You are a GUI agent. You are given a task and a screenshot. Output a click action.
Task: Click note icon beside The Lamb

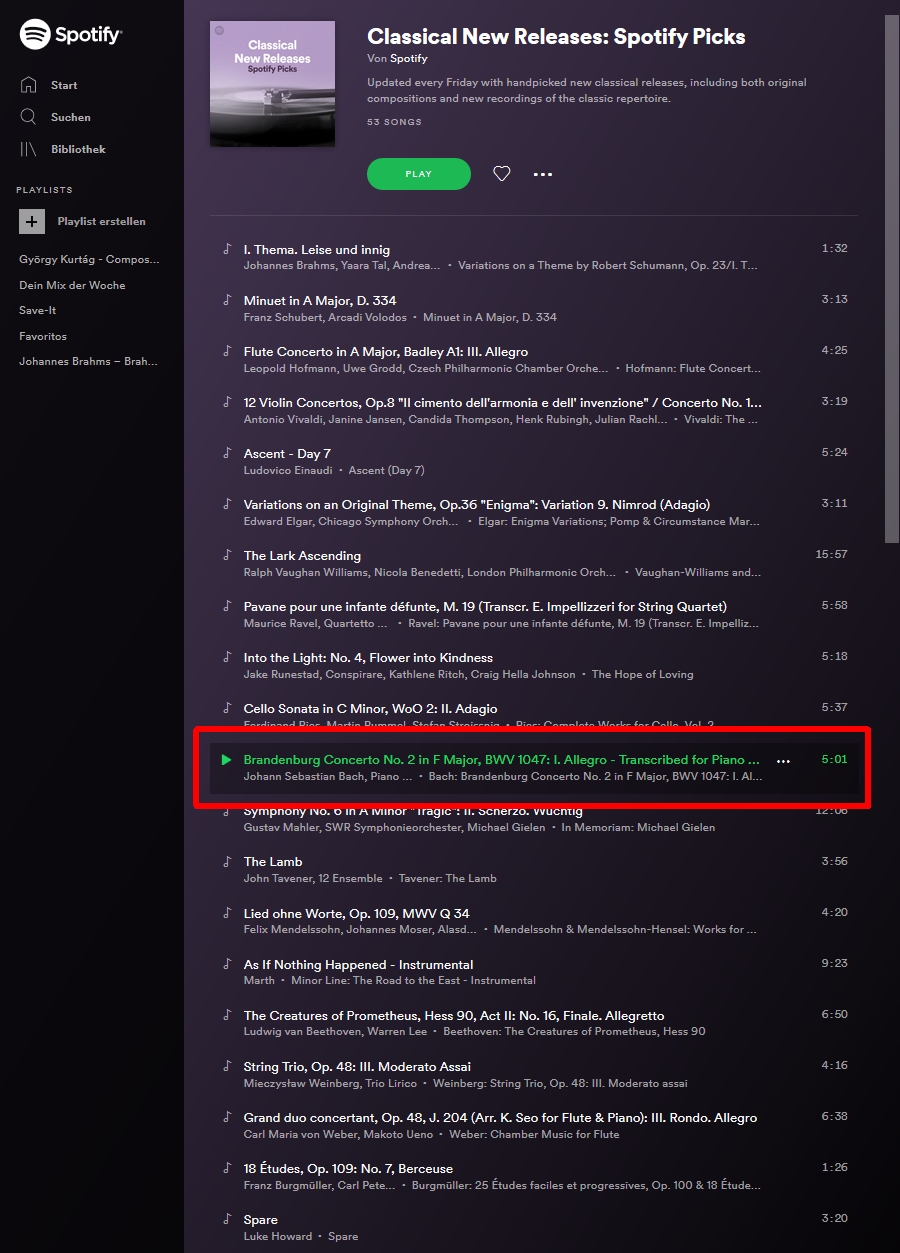click(227, 862)
